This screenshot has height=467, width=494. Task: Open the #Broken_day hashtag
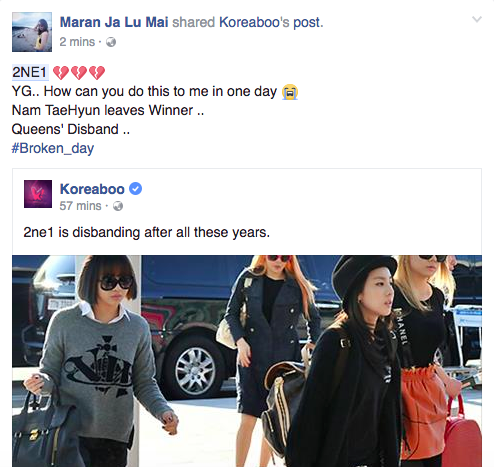pos(53,148)
